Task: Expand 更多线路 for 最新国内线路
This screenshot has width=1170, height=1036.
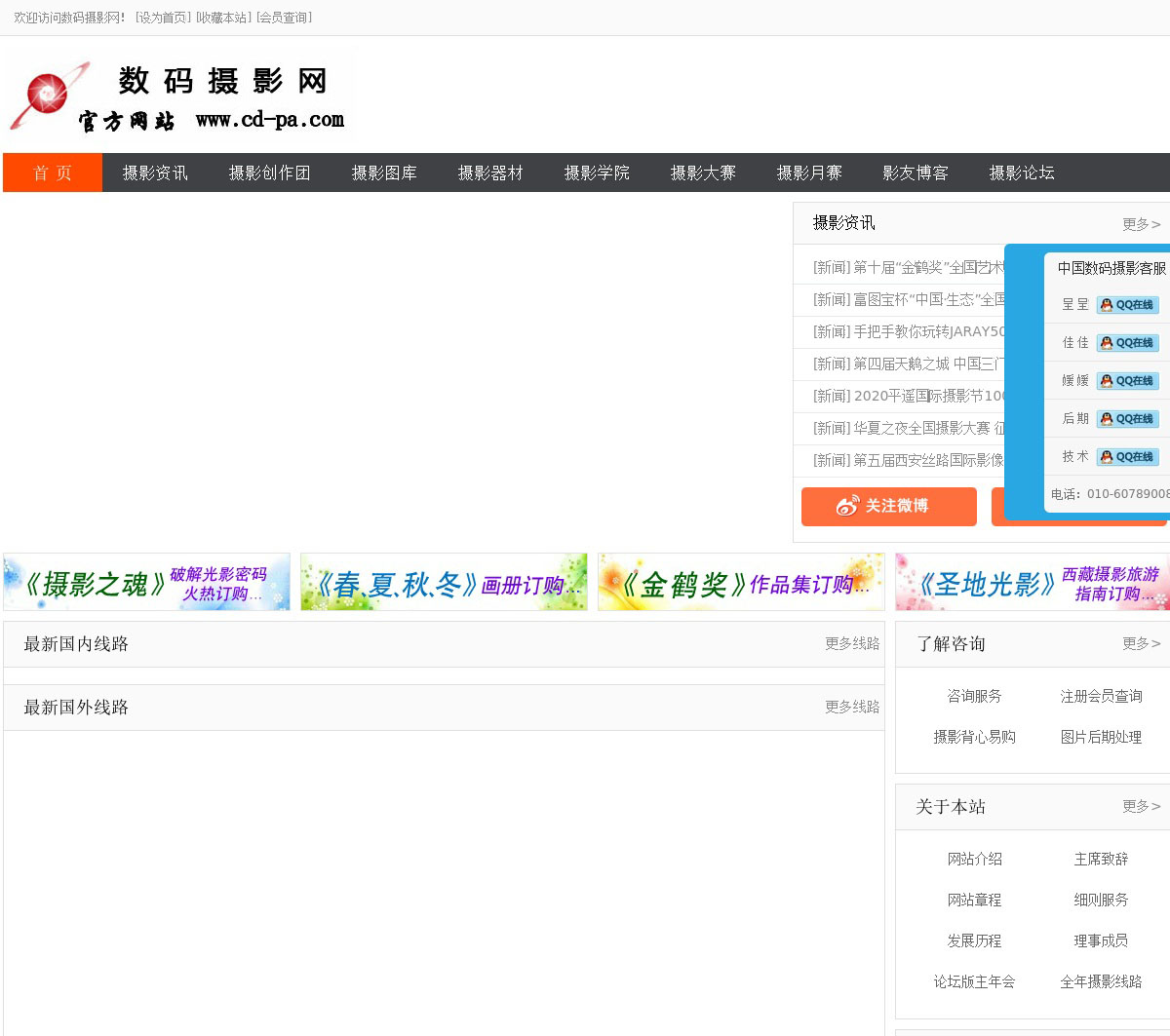Action: (x=851, y=643)
